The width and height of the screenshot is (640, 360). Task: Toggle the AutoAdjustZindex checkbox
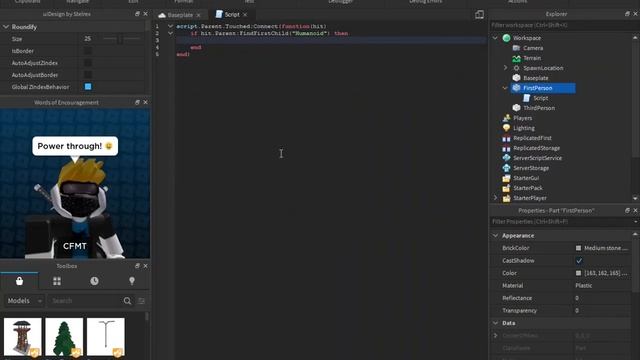tap(88, 63)
